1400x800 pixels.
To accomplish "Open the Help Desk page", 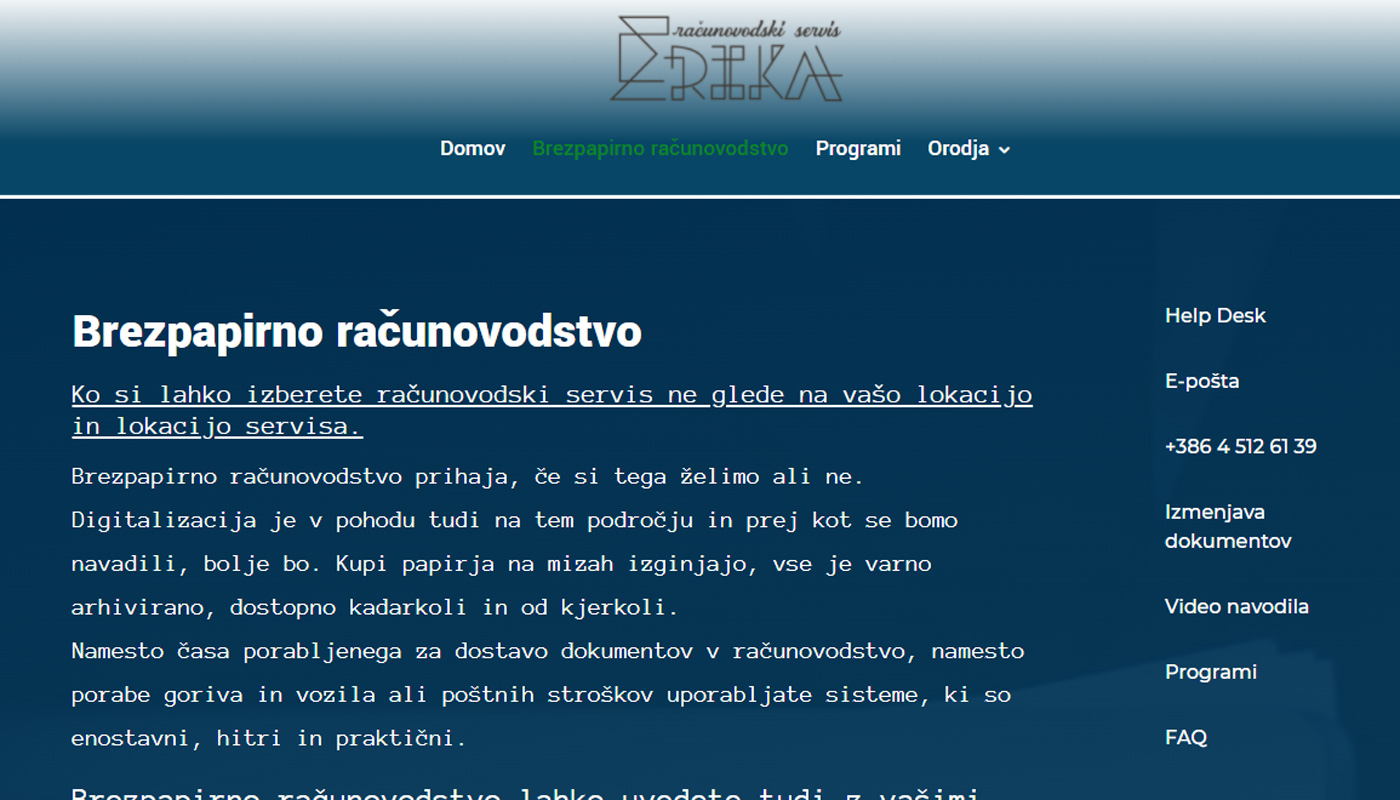I will click(x=1215, y=315).
